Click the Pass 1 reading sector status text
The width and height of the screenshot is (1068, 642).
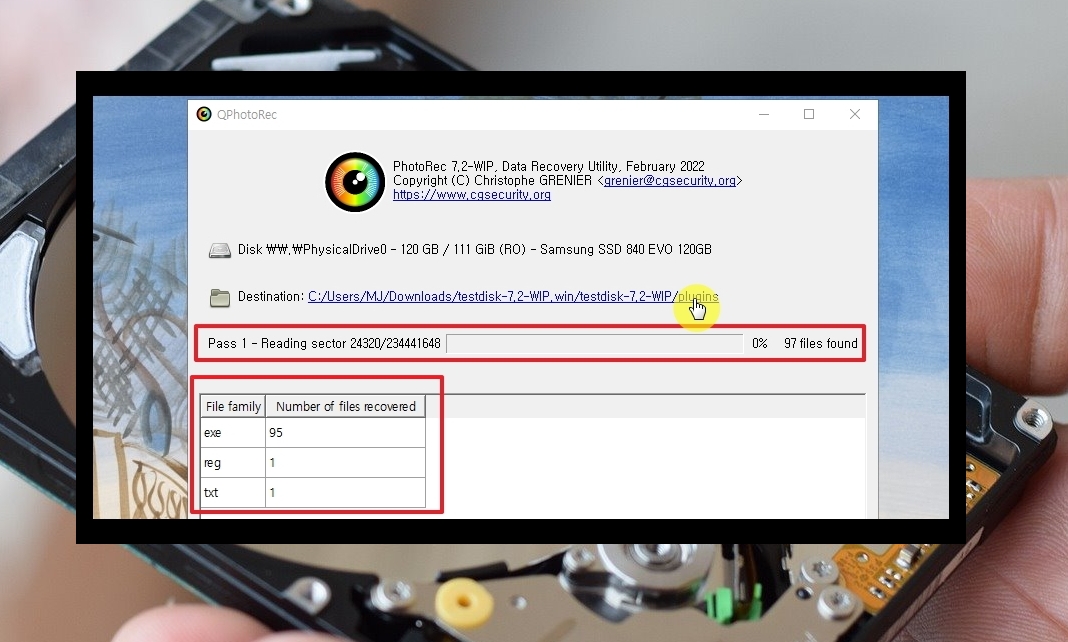324,344
